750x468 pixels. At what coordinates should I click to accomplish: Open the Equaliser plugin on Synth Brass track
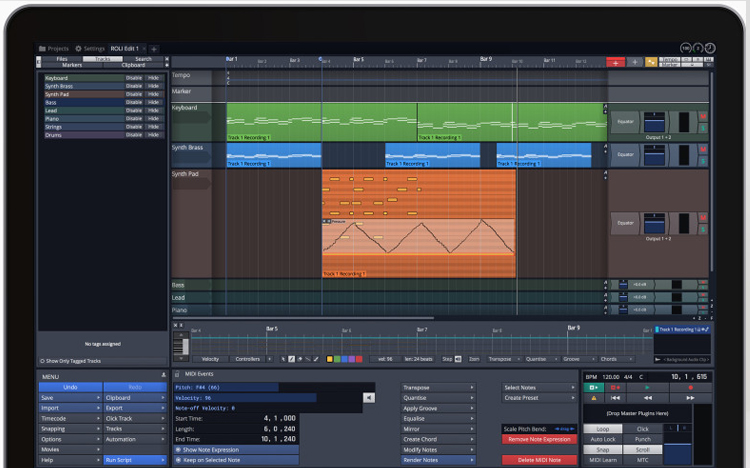click(625, 154)
